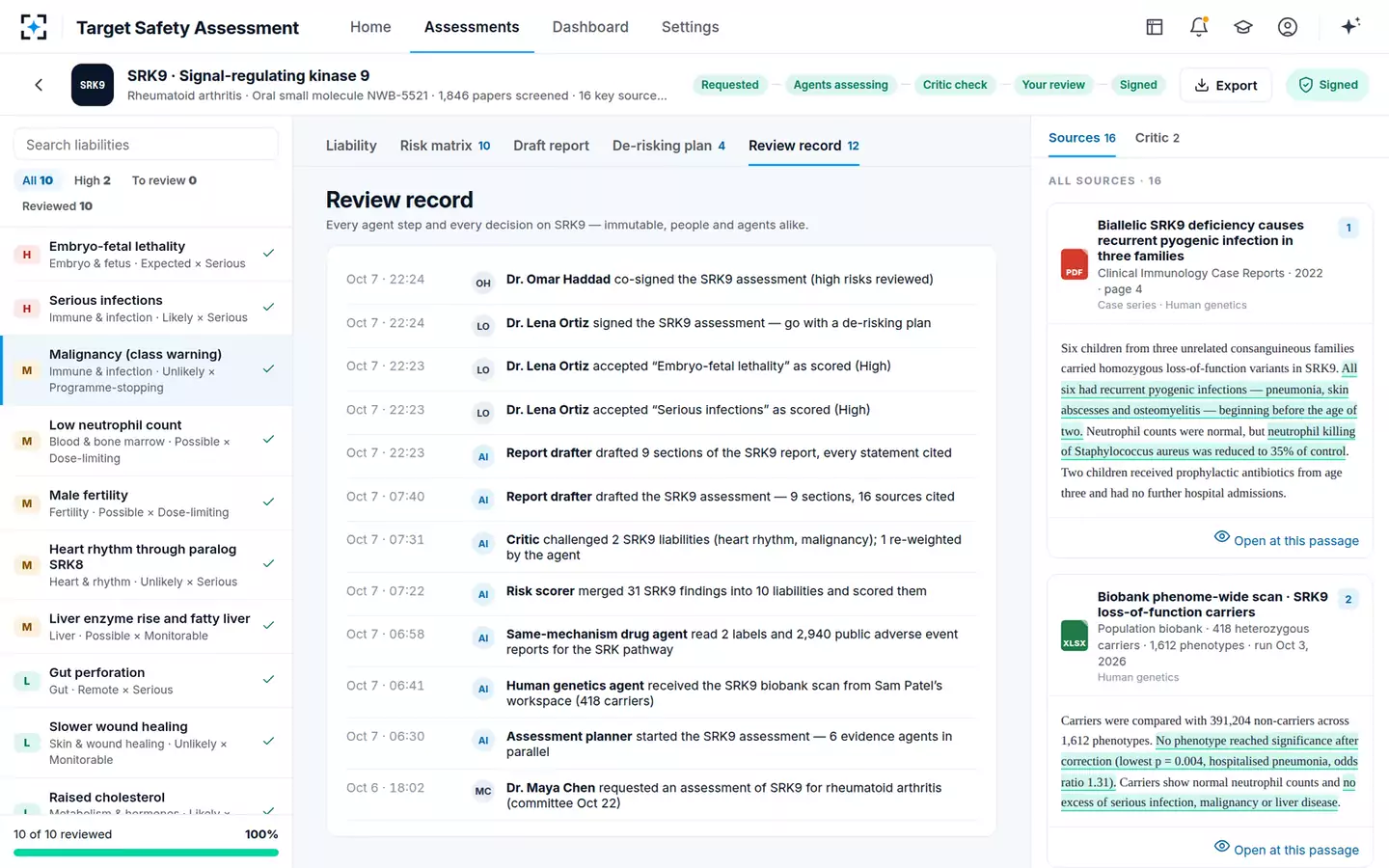
Task: Click the 10 of 10 reviewed progress bar
Action: [146, 853]
